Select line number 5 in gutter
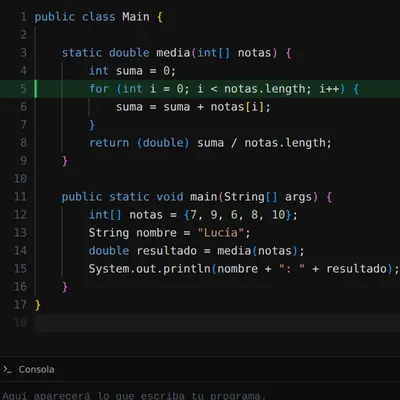Image resolution: width=400 pixels, height=400 pixels. [23, 89]
